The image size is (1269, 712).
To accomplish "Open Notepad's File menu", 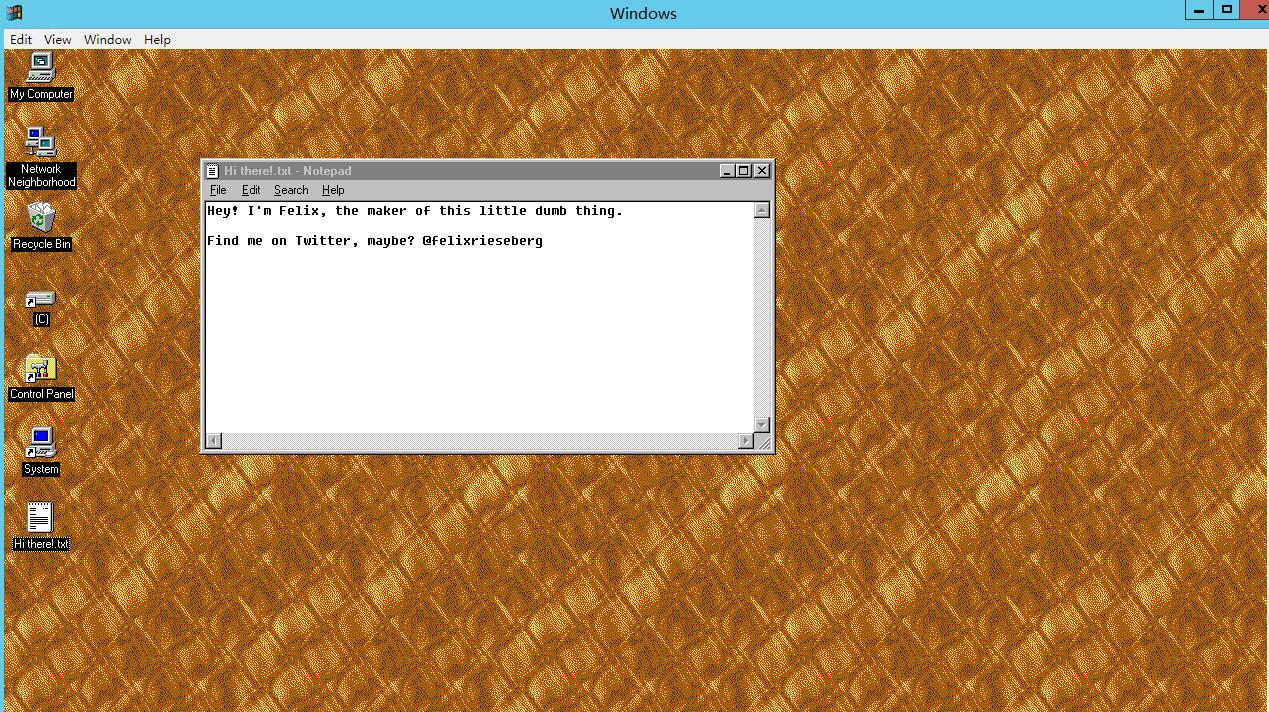I will click(x=218, y=190).
